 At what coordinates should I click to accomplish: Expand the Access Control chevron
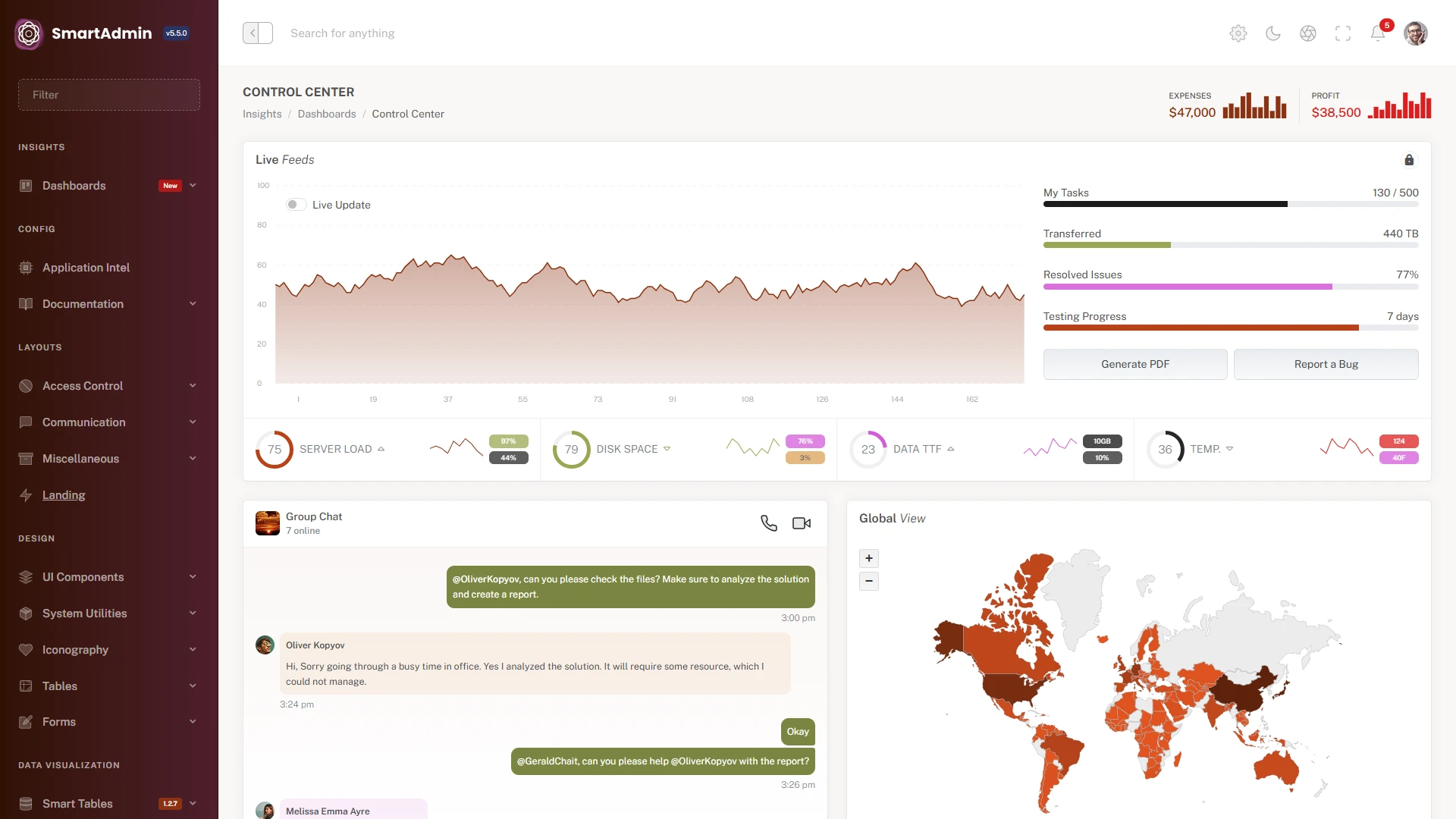tap(193, 386)
